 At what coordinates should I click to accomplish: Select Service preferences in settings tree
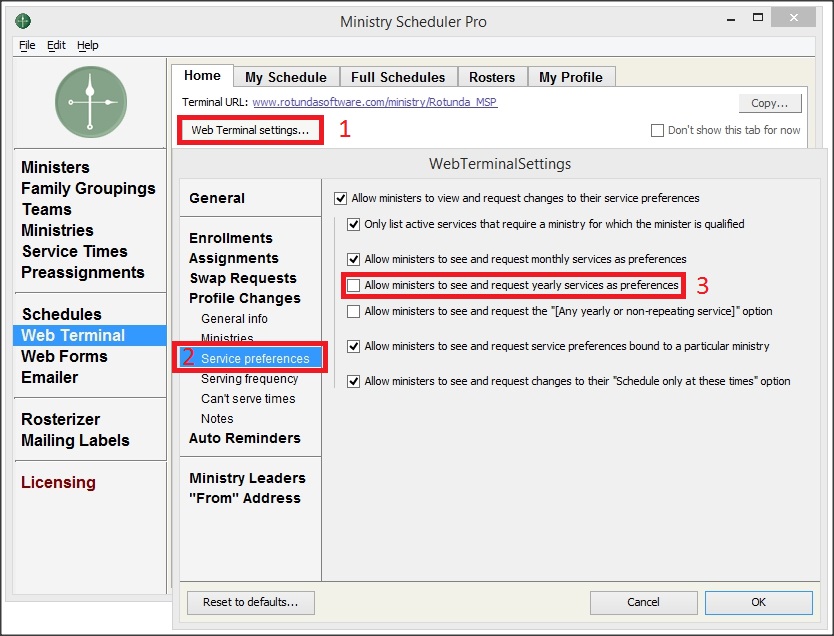[x=254, y=358]
